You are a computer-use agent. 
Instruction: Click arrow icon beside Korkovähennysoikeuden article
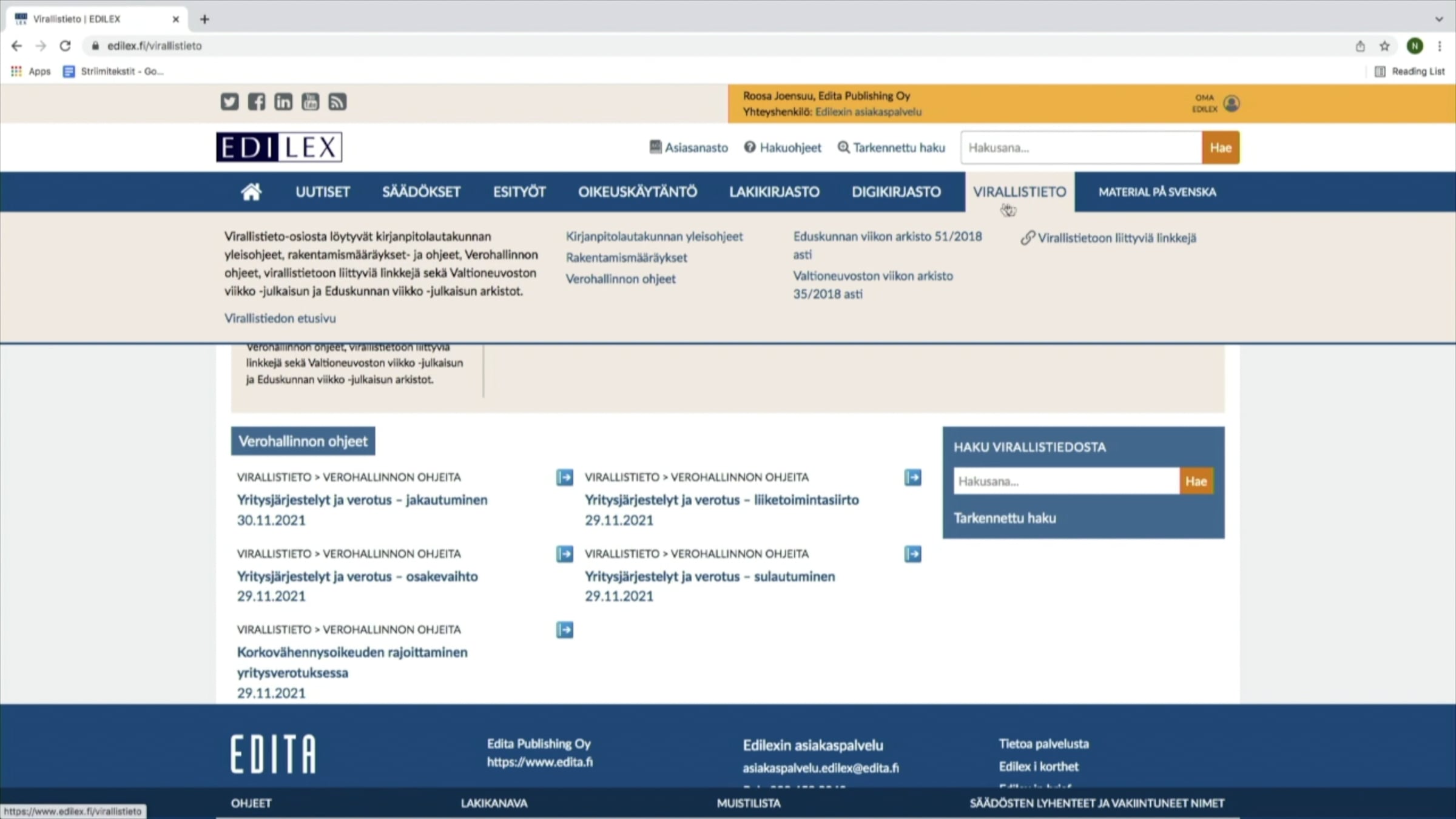tap(564, 630)
